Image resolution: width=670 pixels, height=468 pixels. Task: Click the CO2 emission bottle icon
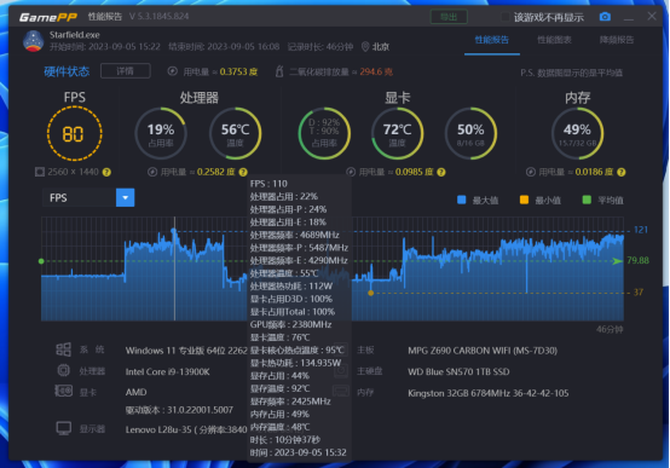tap(279, 71)
